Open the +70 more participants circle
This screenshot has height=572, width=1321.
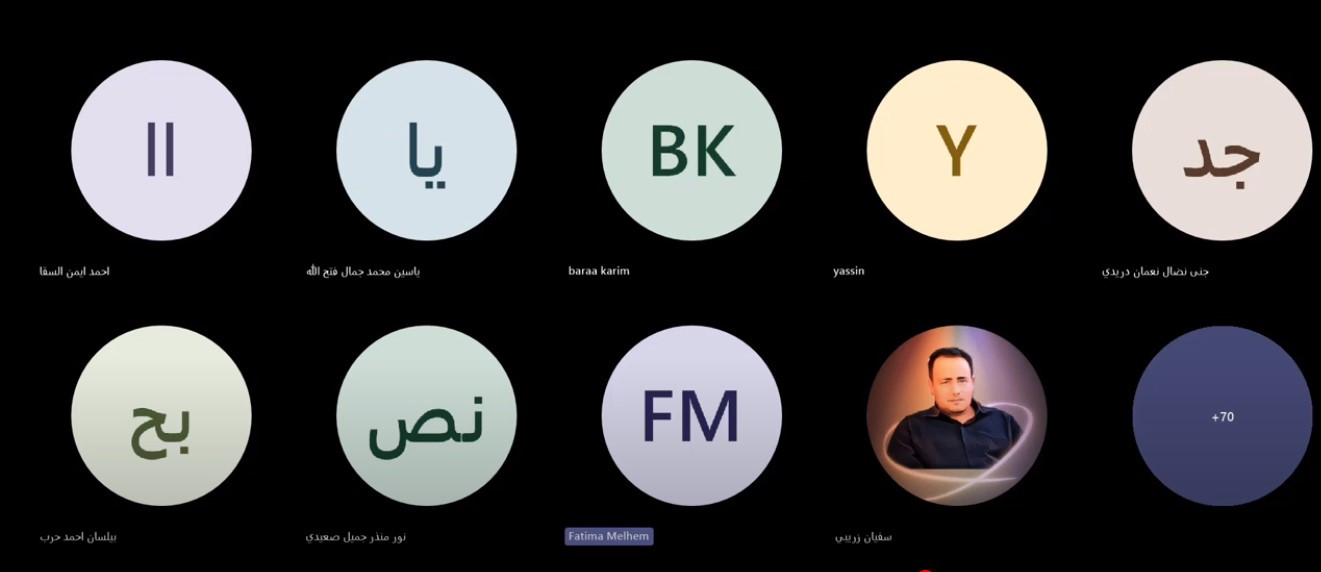(x=1222, y=415)
